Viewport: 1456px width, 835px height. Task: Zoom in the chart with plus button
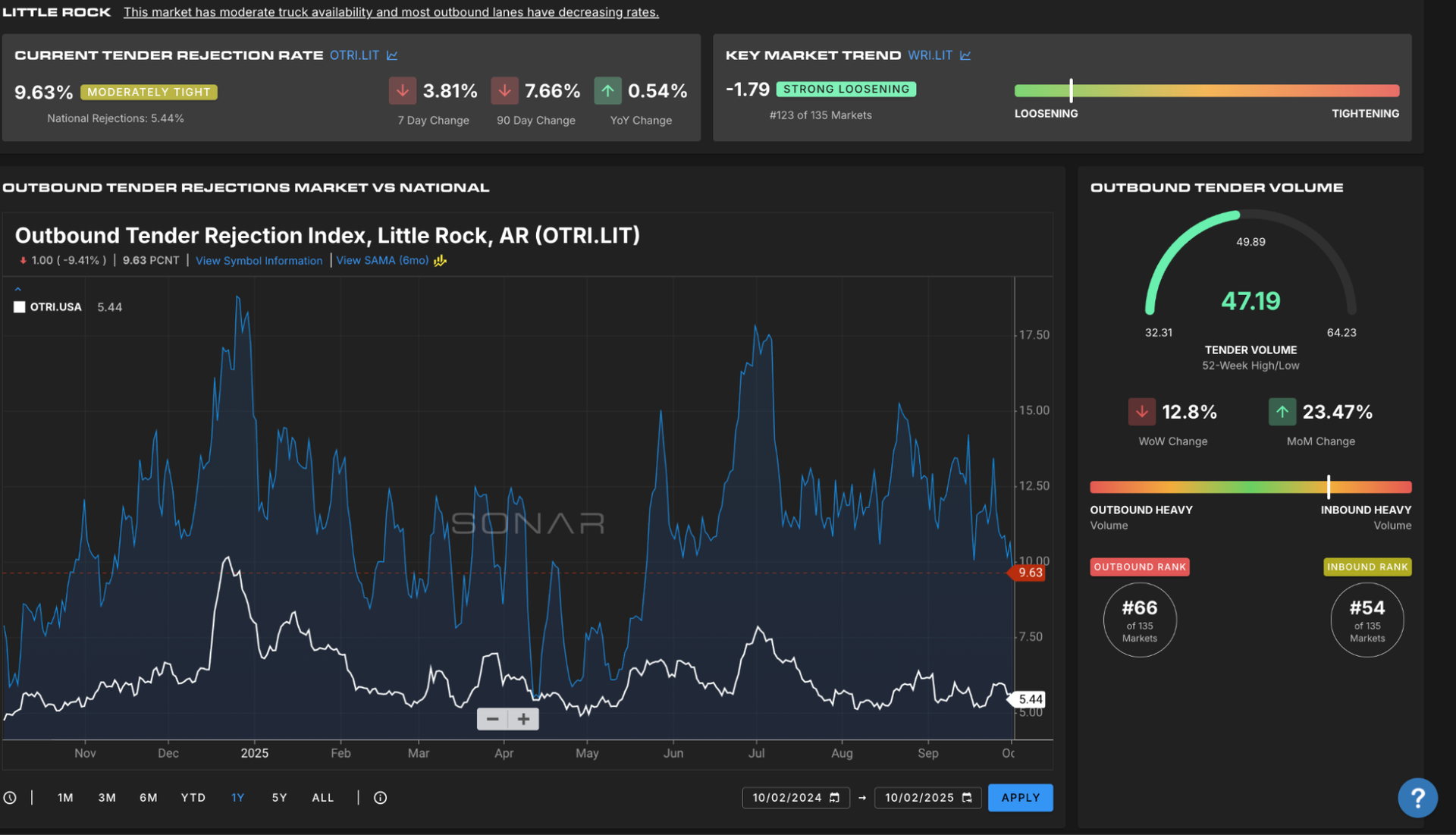523,719
